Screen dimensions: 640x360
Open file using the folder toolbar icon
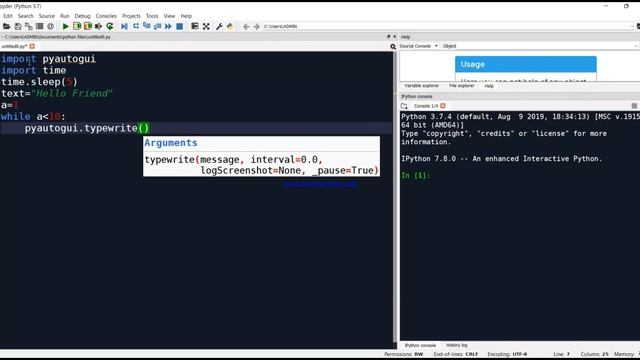pos(7,26)
